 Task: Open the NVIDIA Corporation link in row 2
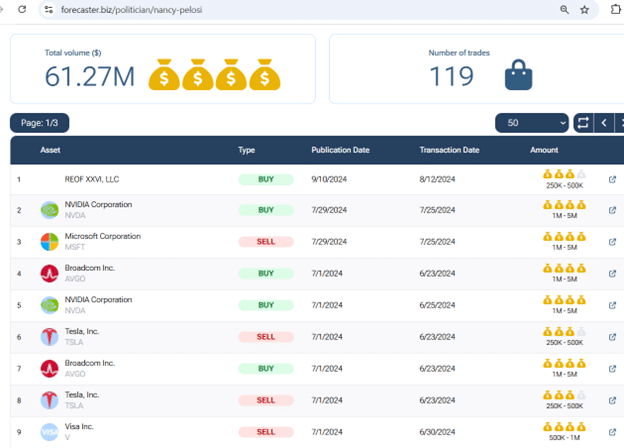point(98,205)
